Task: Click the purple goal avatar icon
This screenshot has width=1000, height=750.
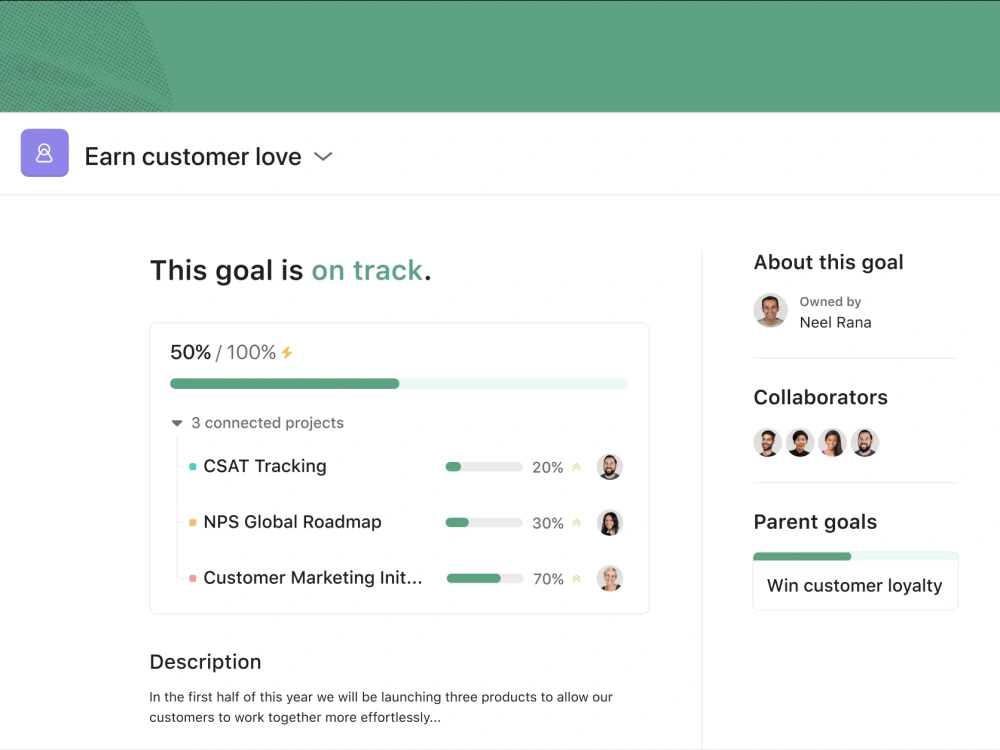Action: coord(44,153)
